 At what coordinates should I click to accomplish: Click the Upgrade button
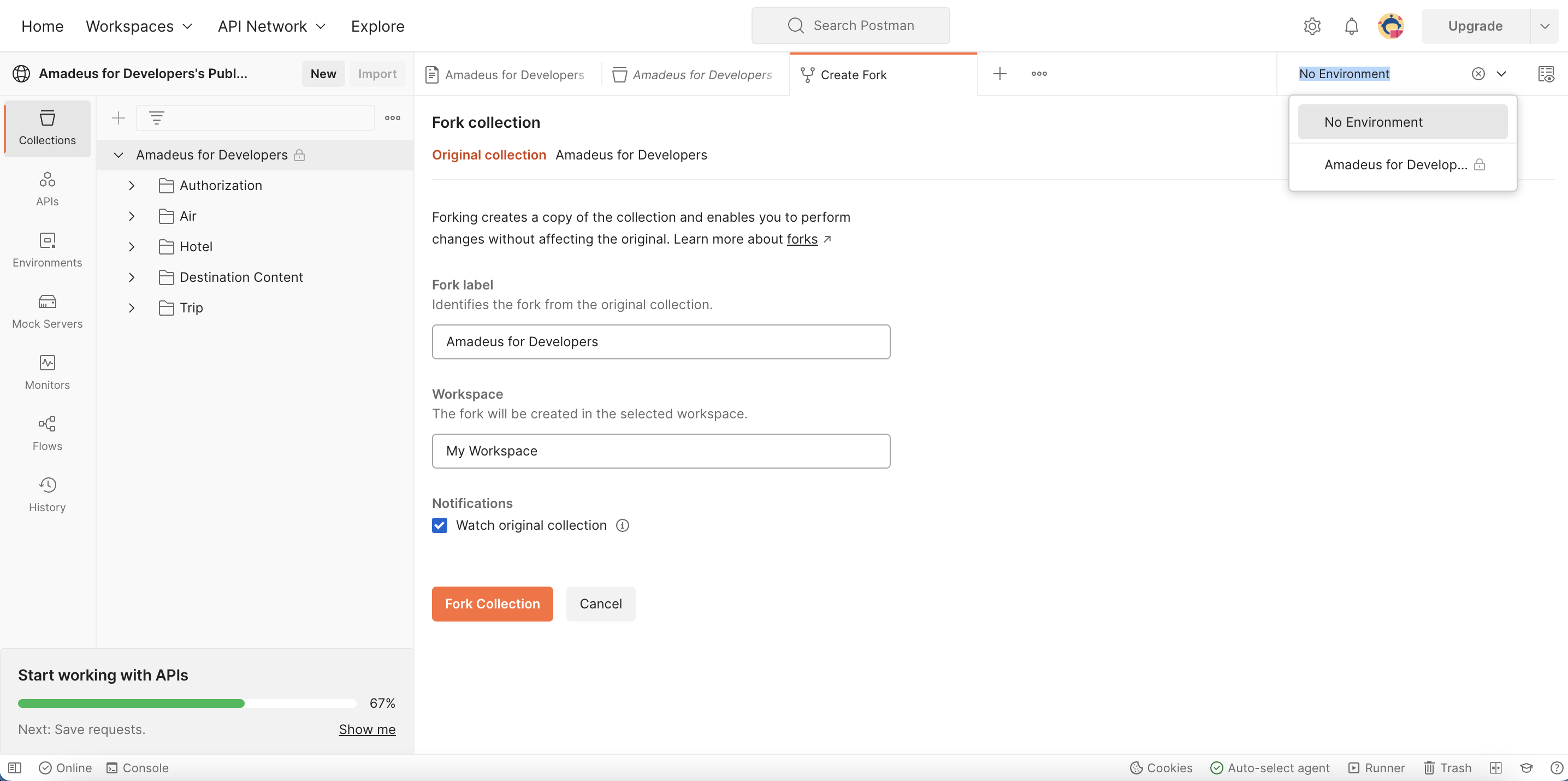coord(1476,26)
